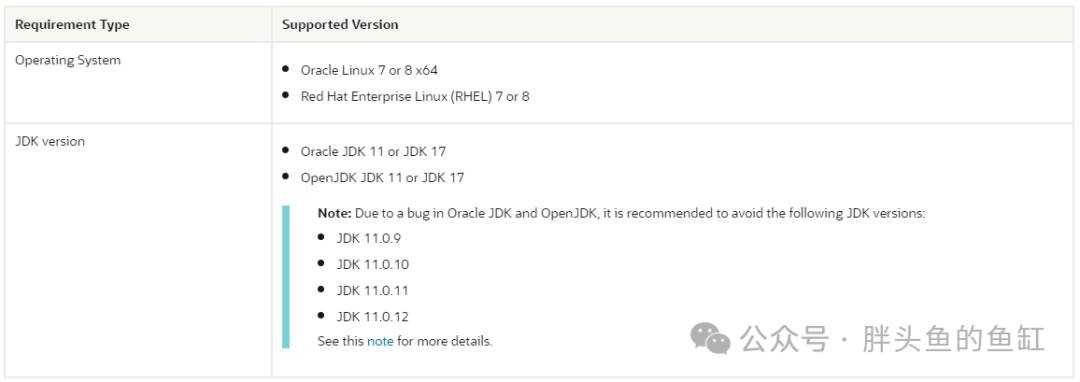Click the JDK version row label
The image size is (1080, 382).
(x=50, y=141)
